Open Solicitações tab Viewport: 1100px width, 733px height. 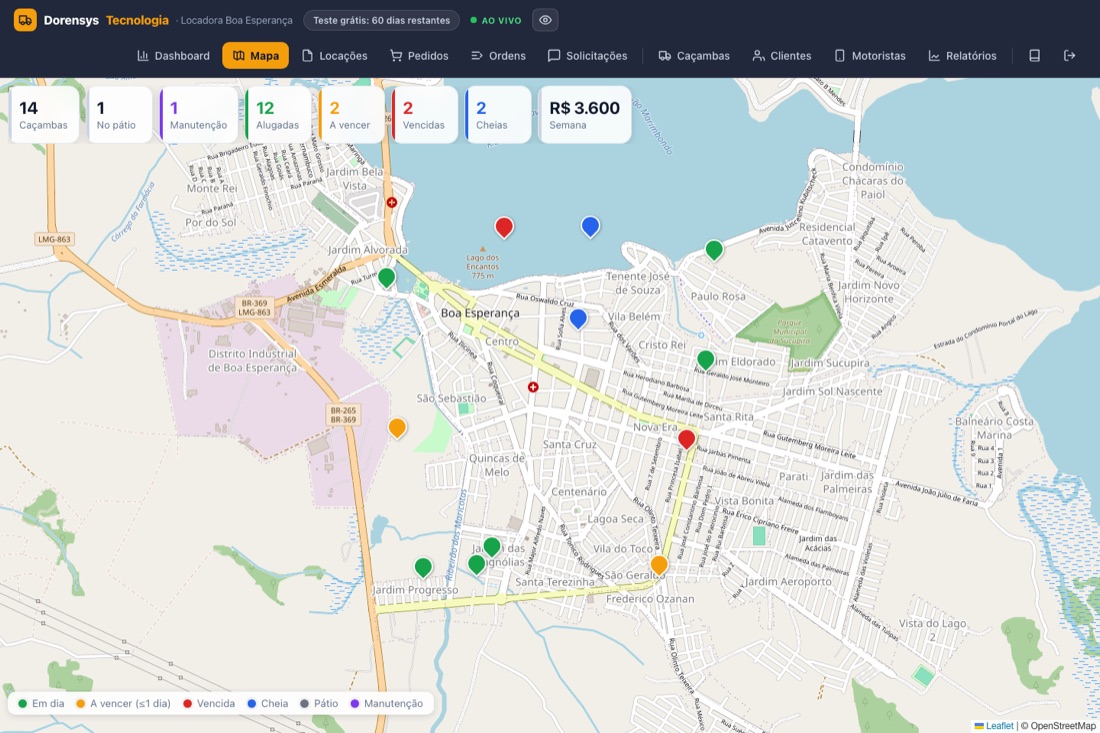[588, 55]
